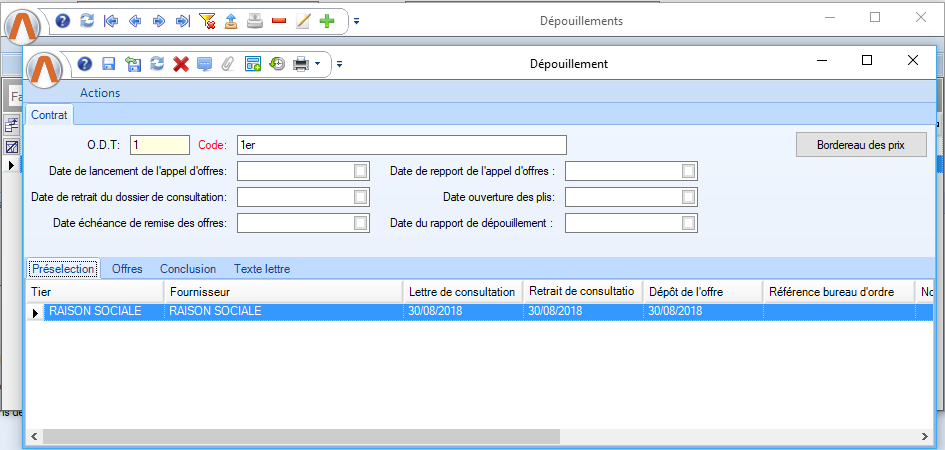Viewport: 945px width, 450px height.
Task: Click the speech bubble comment icon
Action: tap(205, 64)
